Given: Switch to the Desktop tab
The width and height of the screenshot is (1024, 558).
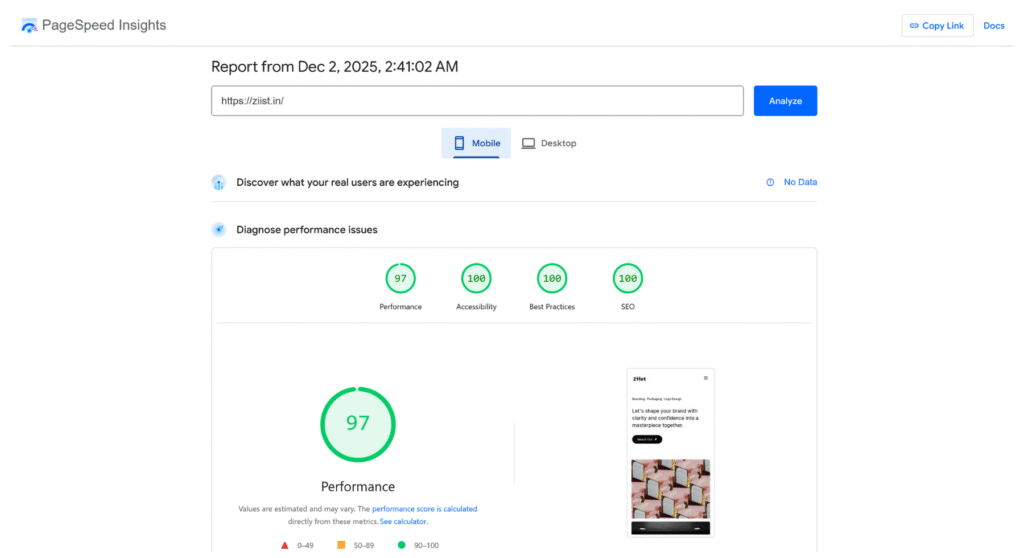Looking at the screenshot, I should [x=549, y=143].
